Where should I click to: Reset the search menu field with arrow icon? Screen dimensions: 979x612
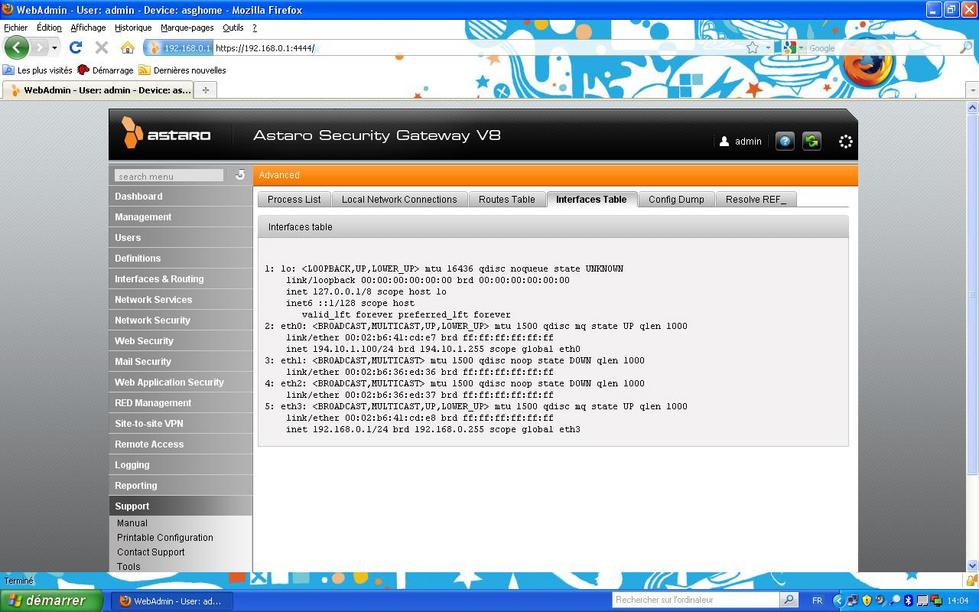pyautogui.click(x=240, y=175)
